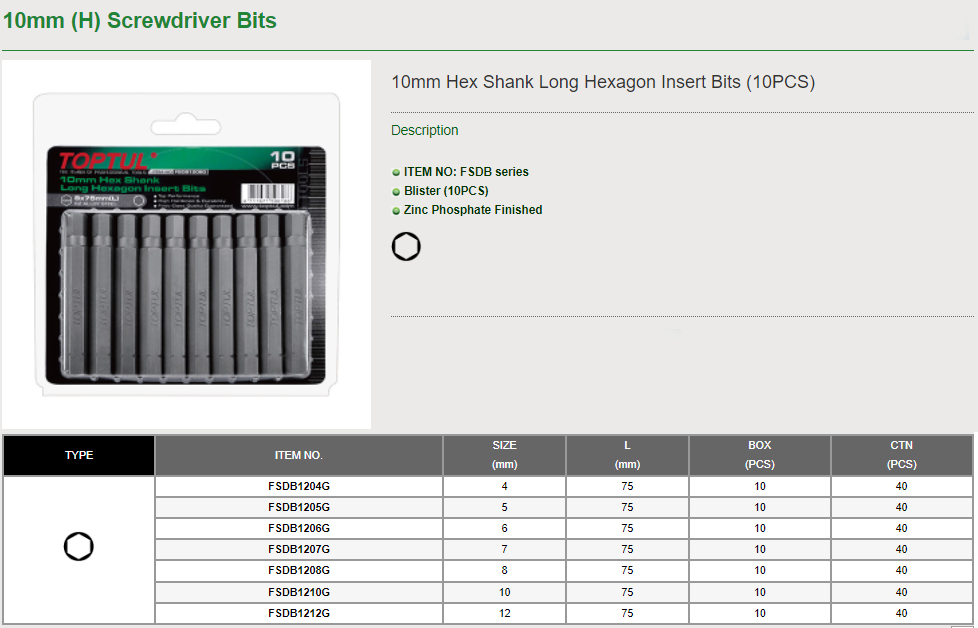Click the 10mm (H) Screwdriver Bits heading
The image size is (978, 628).
point(140,20)
